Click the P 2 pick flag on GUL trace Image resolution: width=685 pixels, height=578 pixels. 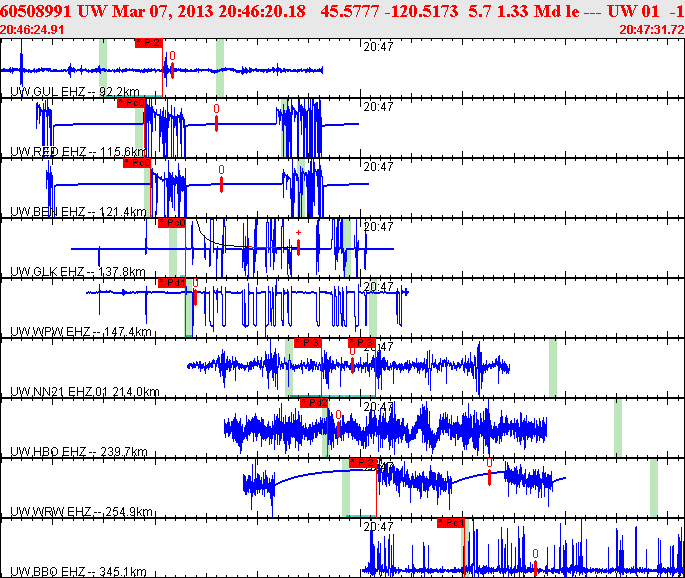(149, 43)
